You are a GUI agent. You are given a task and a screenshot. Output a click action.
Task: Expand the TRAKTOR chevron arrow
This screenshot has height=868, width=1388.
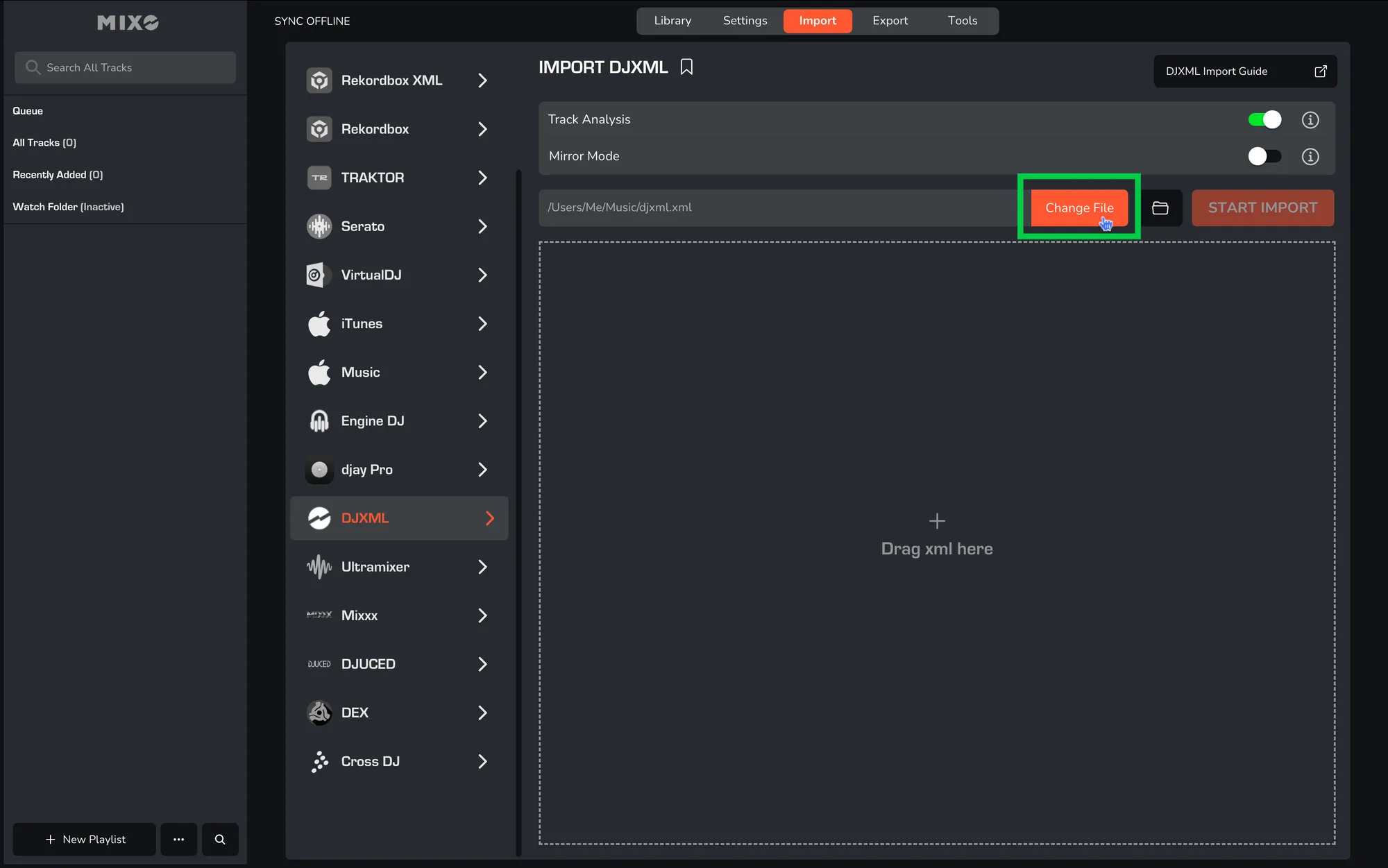(x=482, y=178)
